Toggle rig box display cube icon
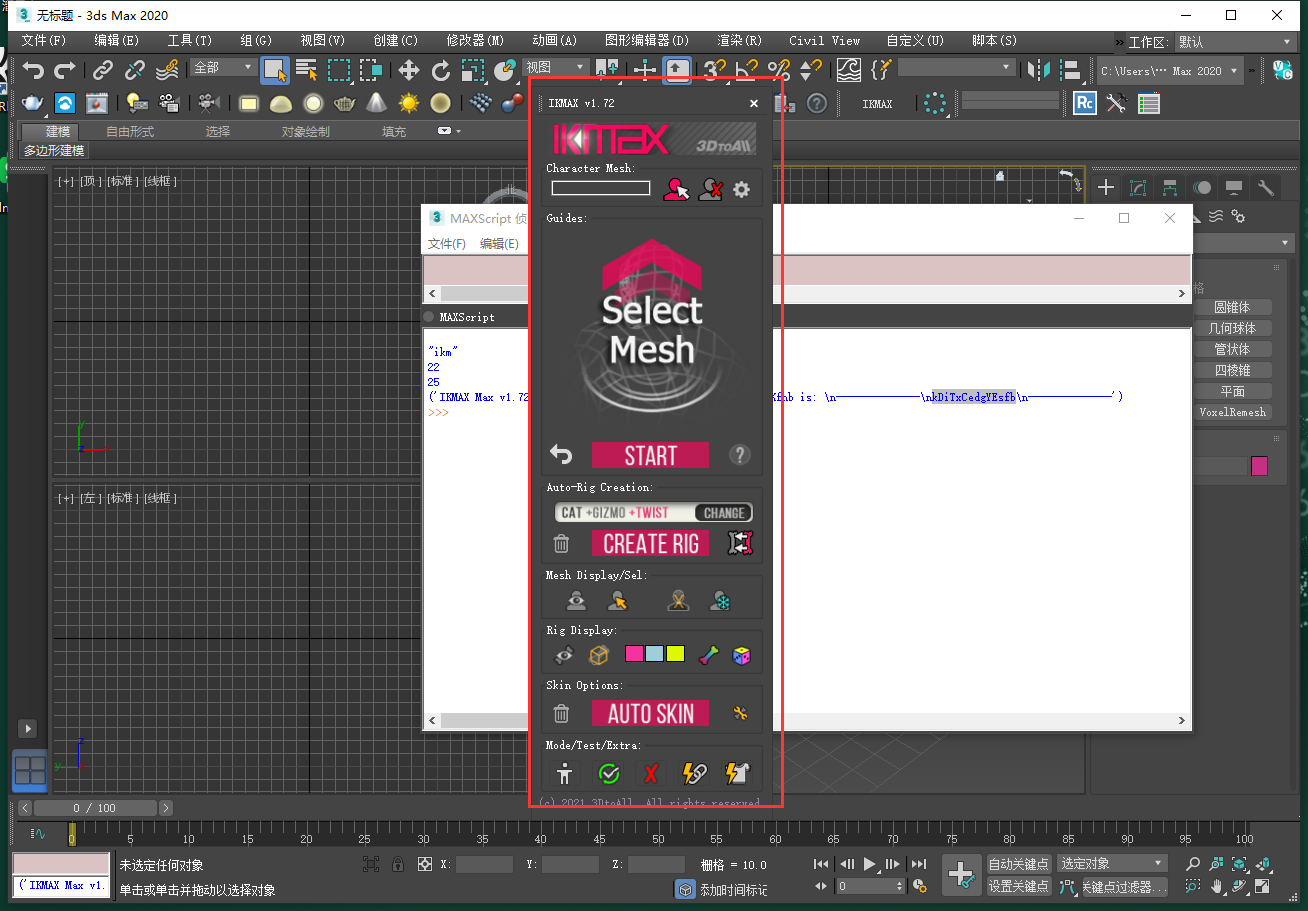 click(x=599, y=656)
